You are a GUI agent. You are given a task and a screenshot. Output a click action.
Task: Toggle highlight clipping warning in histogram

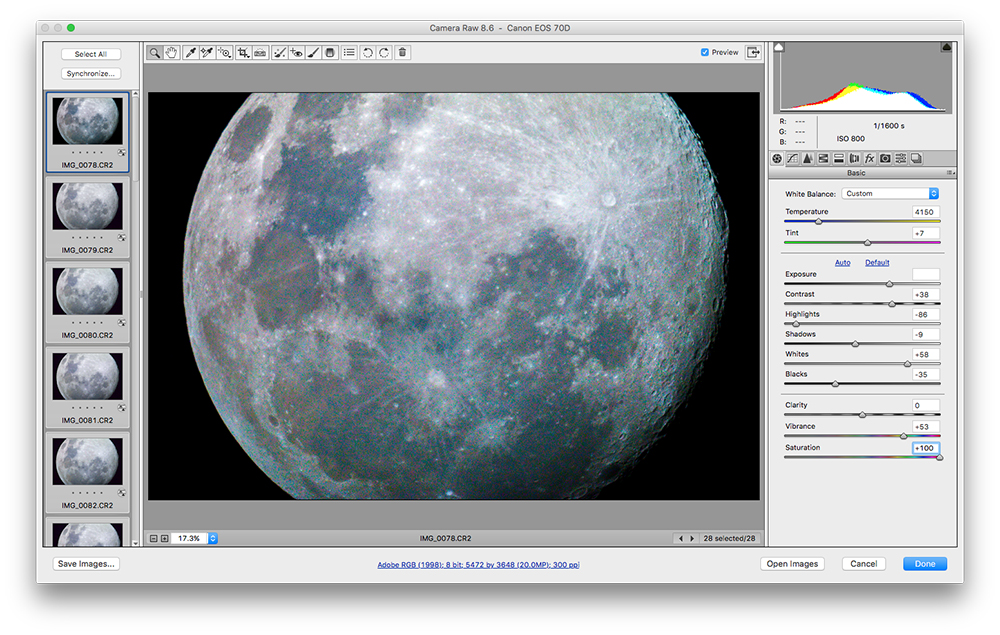click(946, 47)
